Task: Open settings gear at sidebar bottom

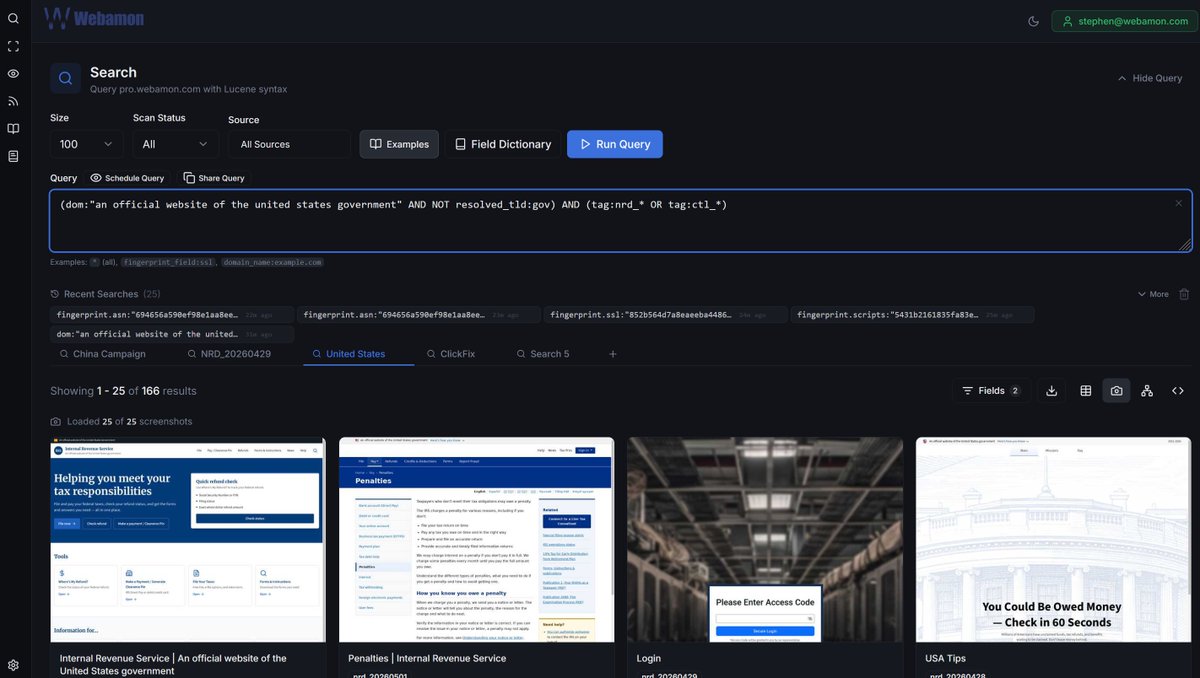Action: 13,665
